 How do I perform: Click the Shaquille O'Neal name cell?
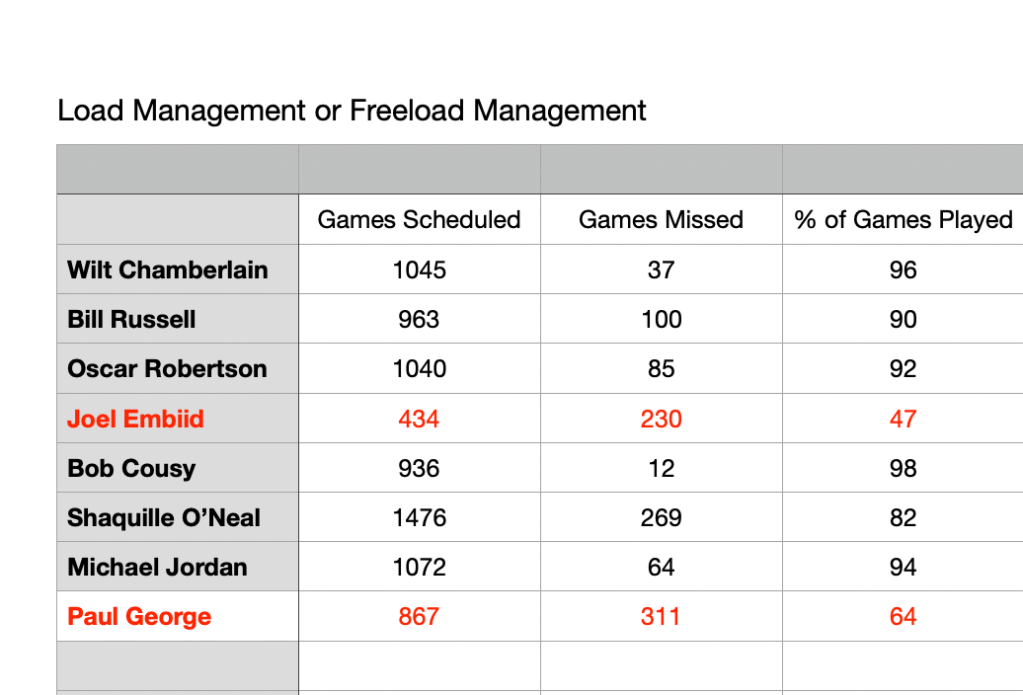click(164, 518)
